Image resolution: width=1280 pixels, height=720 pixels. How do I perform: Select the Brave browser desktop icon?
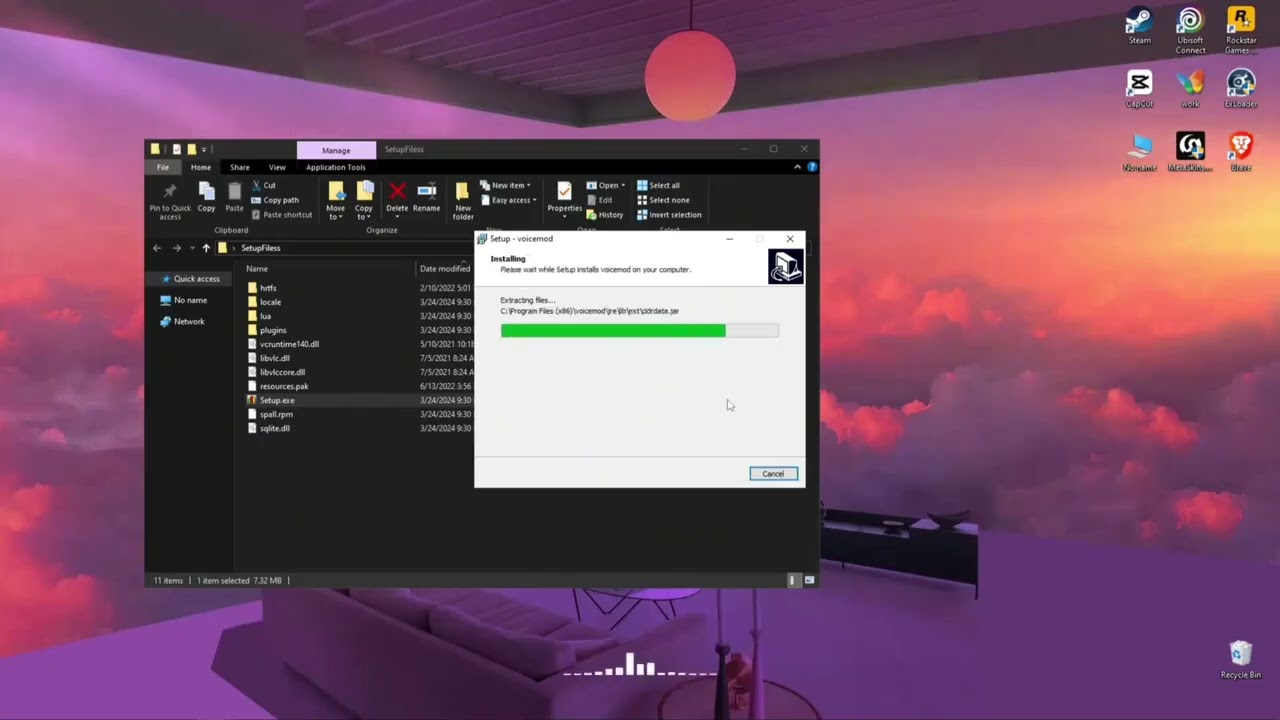click(x=1240, y=151)
